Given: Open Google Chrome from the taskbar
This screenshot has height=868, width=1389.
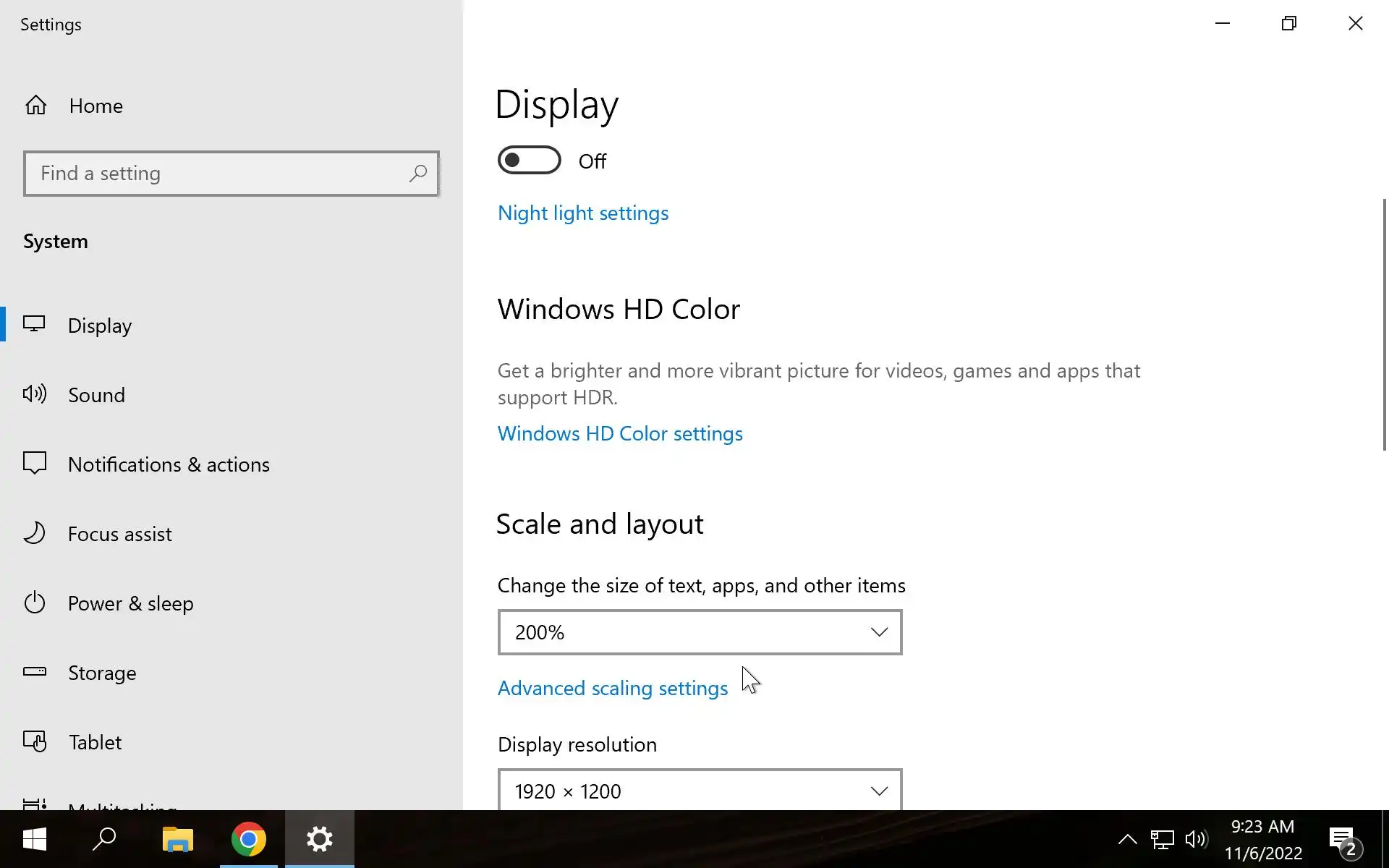Looking at the screenshot, I should point(248,839).
